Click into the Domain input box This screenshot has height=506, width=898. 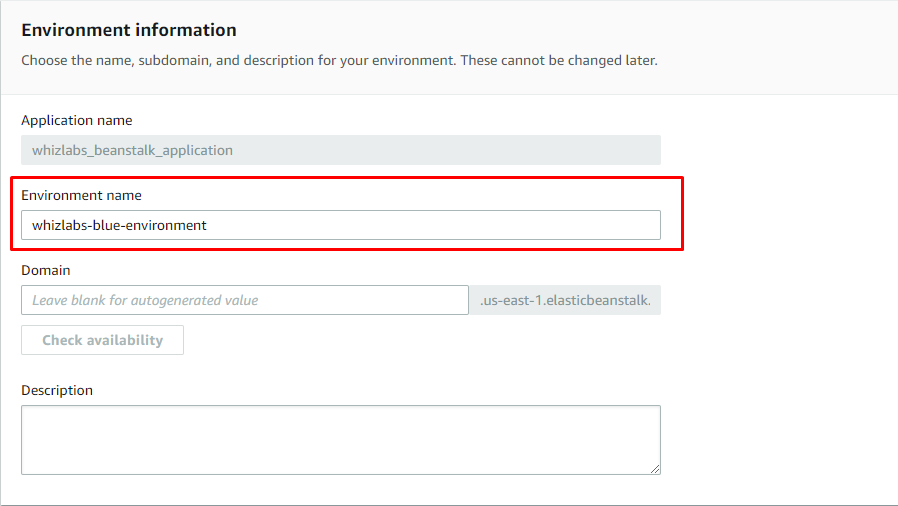(x=245, y=300)
